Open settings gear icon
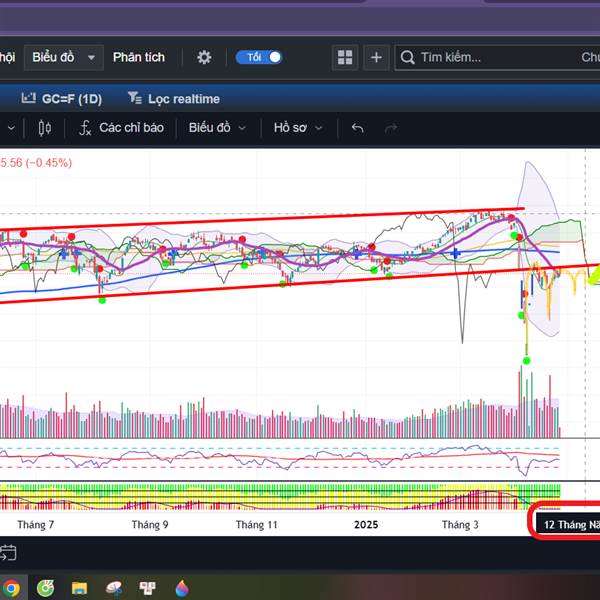600x600 pixels. (x=204, y=57)
